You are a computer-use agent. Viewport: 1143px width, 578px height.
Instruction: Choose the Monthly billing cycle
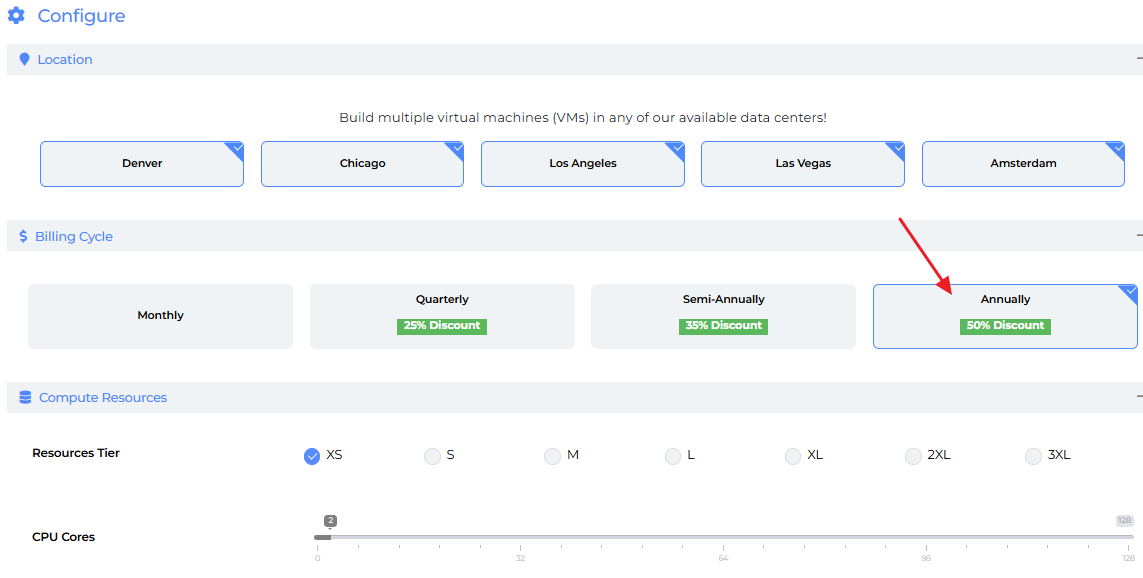(160, 316)
